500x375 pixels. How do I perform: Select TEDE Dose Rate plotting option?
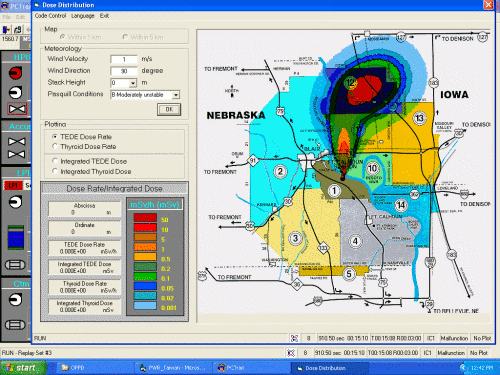pos(55,137)
